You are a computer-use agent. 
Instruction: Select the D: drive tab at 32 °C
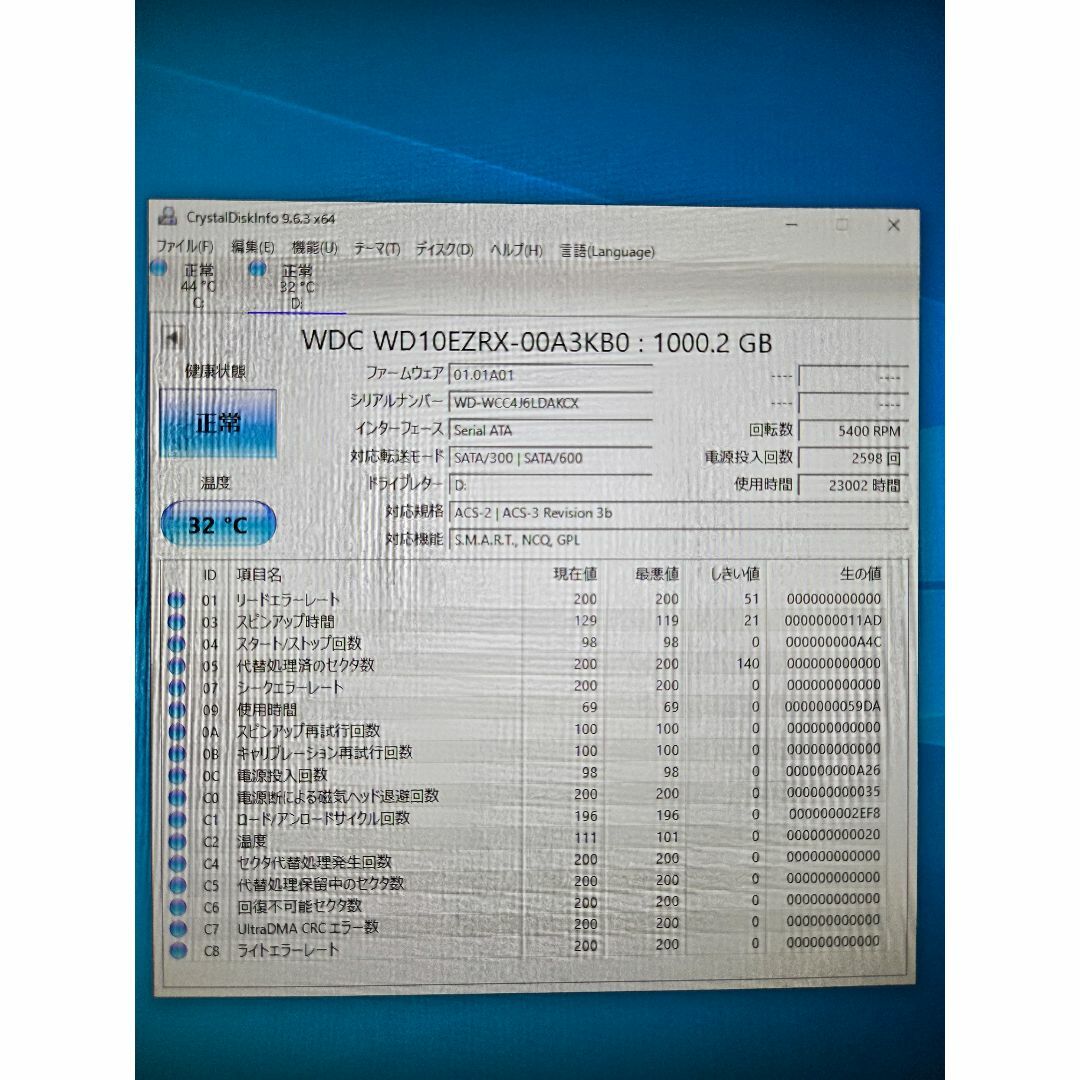click(x=295, y=287)
